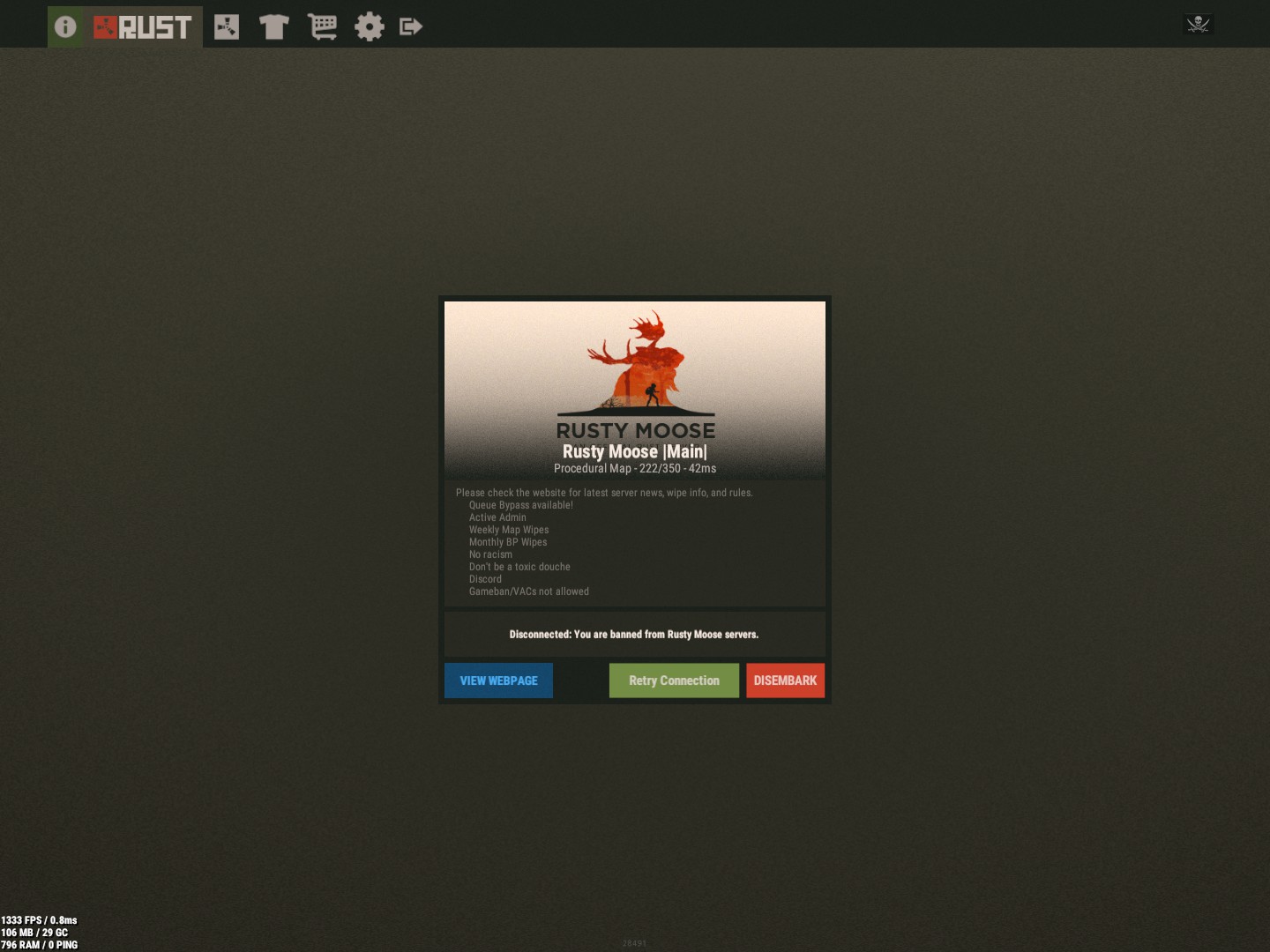The image size is (1270, 952).
Task: Select the 'Rusty Moose |Main|' server title
Action: tap(635, 451)
